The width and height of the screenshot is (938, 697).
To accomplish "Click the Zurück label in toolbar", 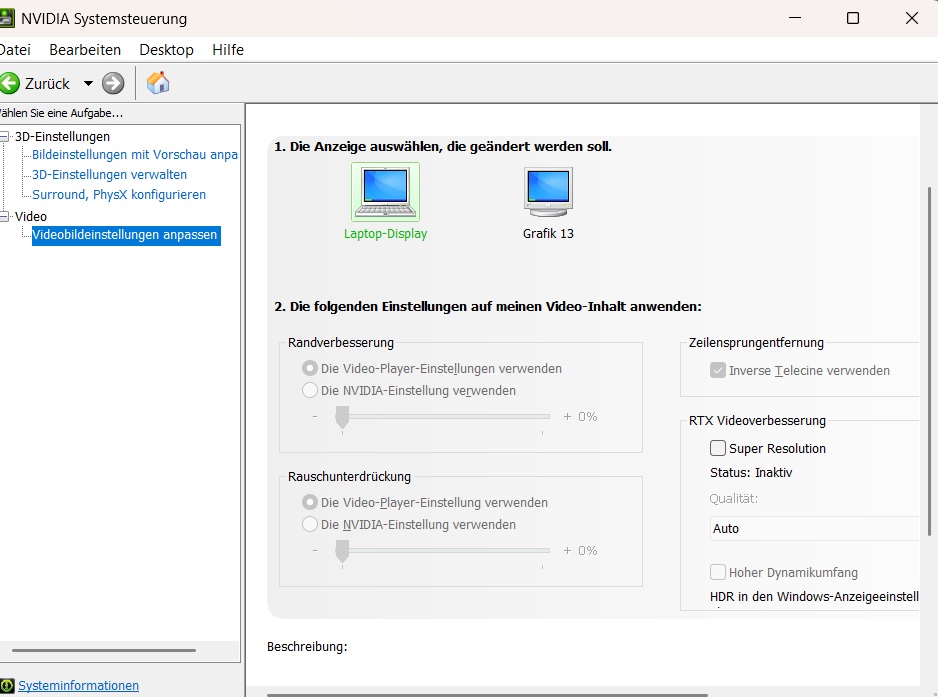I will 47,84.
